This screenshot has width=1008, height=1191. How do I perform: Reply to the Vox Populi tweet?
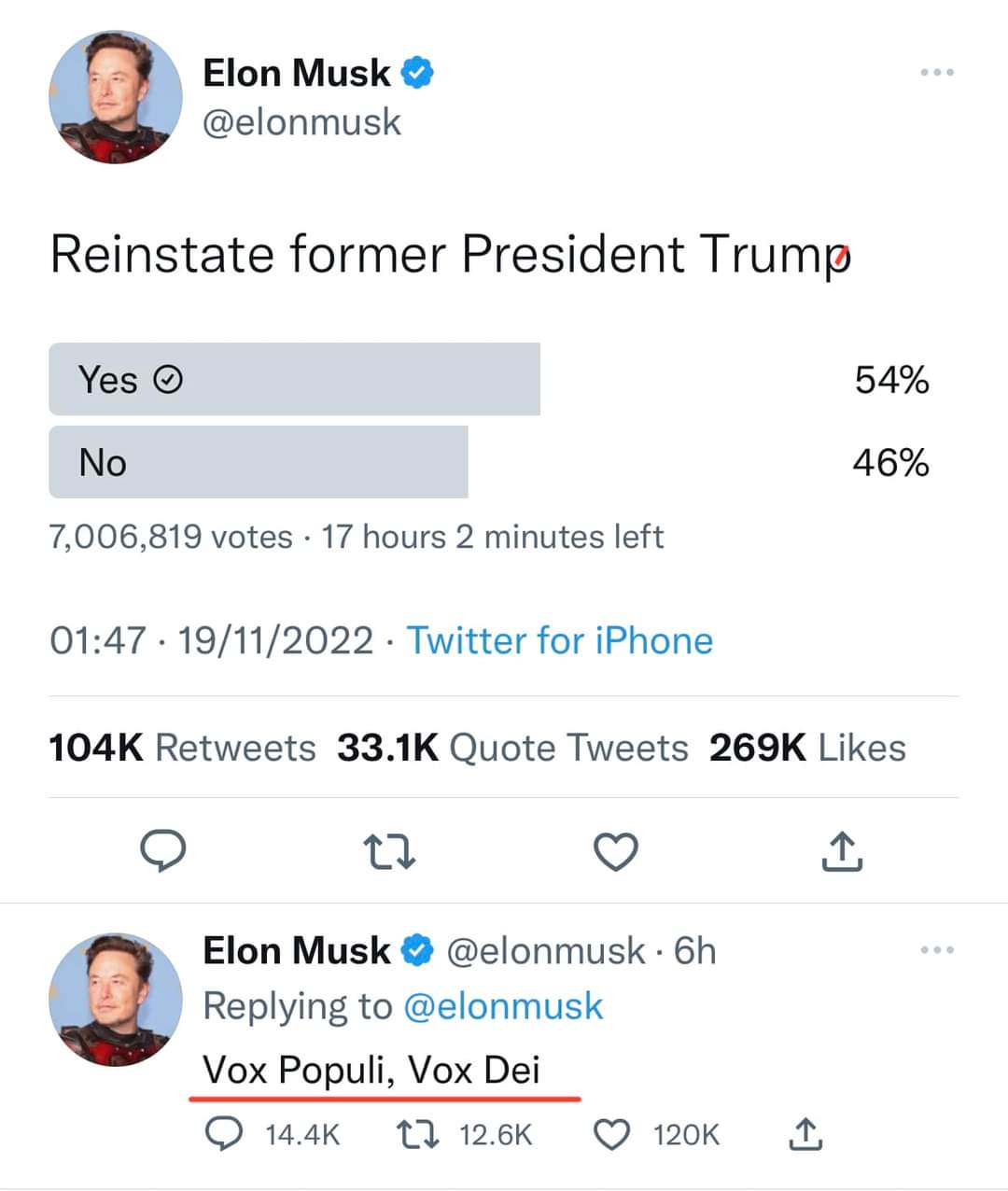coord(223,1134)
